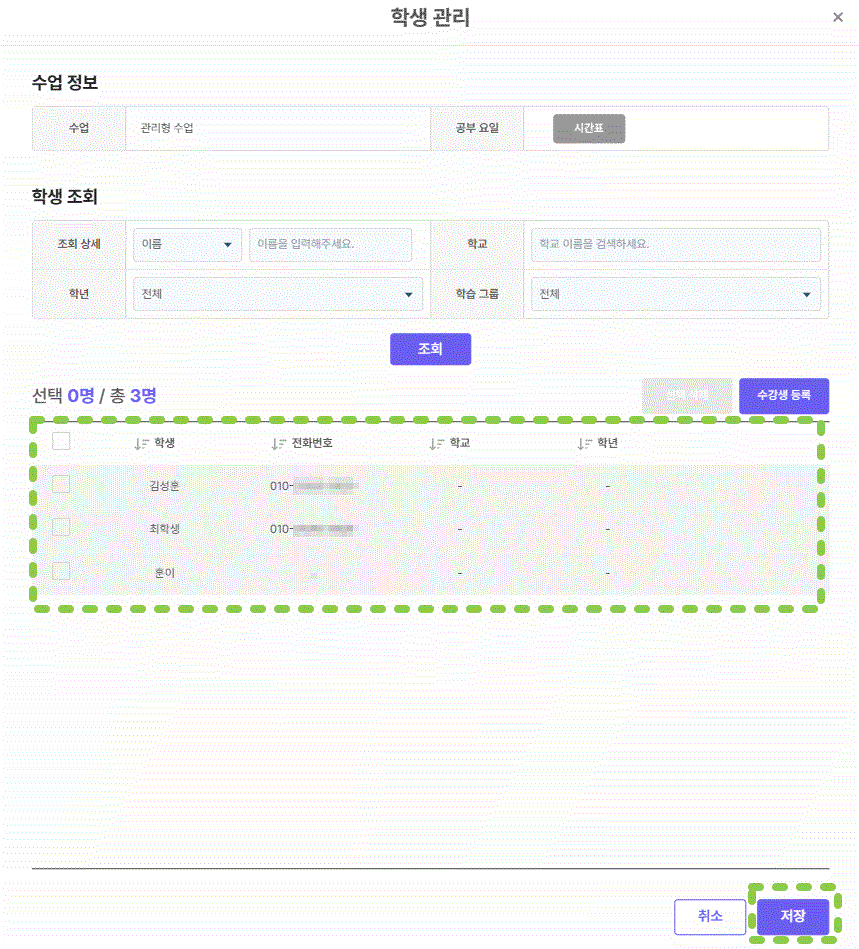This screenshot has height=949, width=859.
Task: Click the 취소 cancel button
Action: [710, 916]
